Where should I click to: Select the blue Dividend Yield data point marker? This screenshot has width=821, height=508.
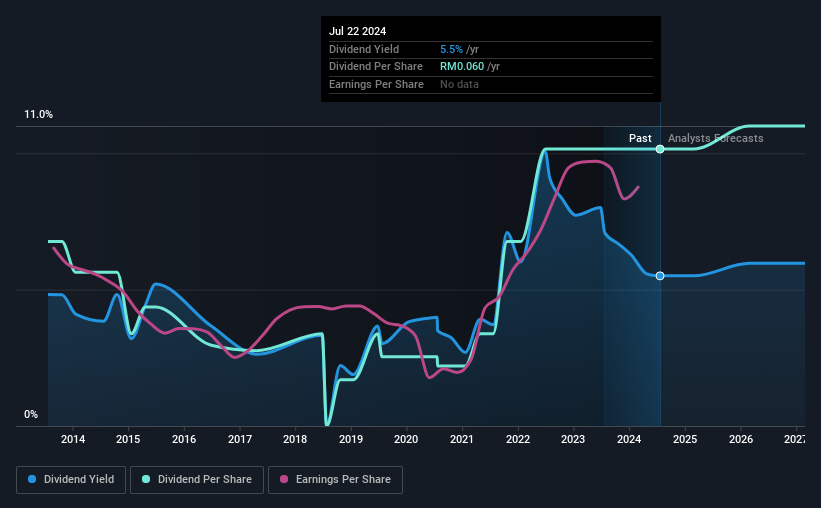pyautogui.click(x=660, y=276)
